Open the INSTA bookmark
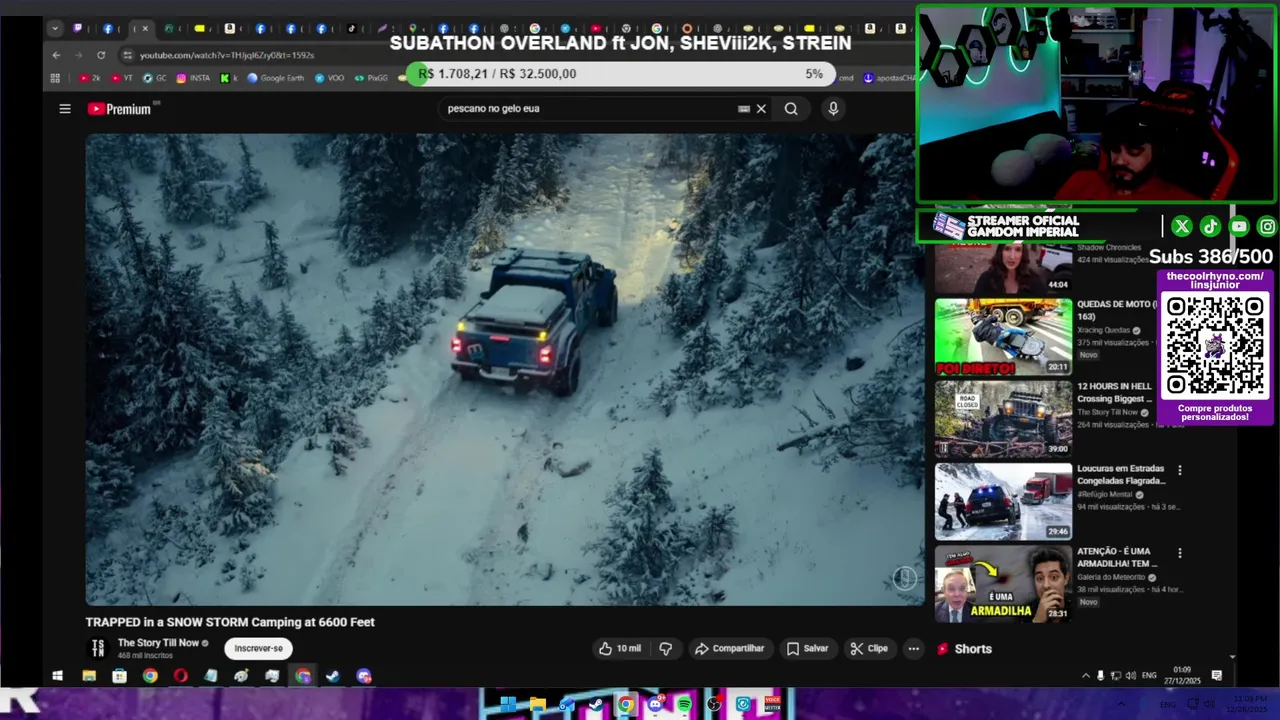This screenshot has height=720, width=1280. click(x=193, y=78)
